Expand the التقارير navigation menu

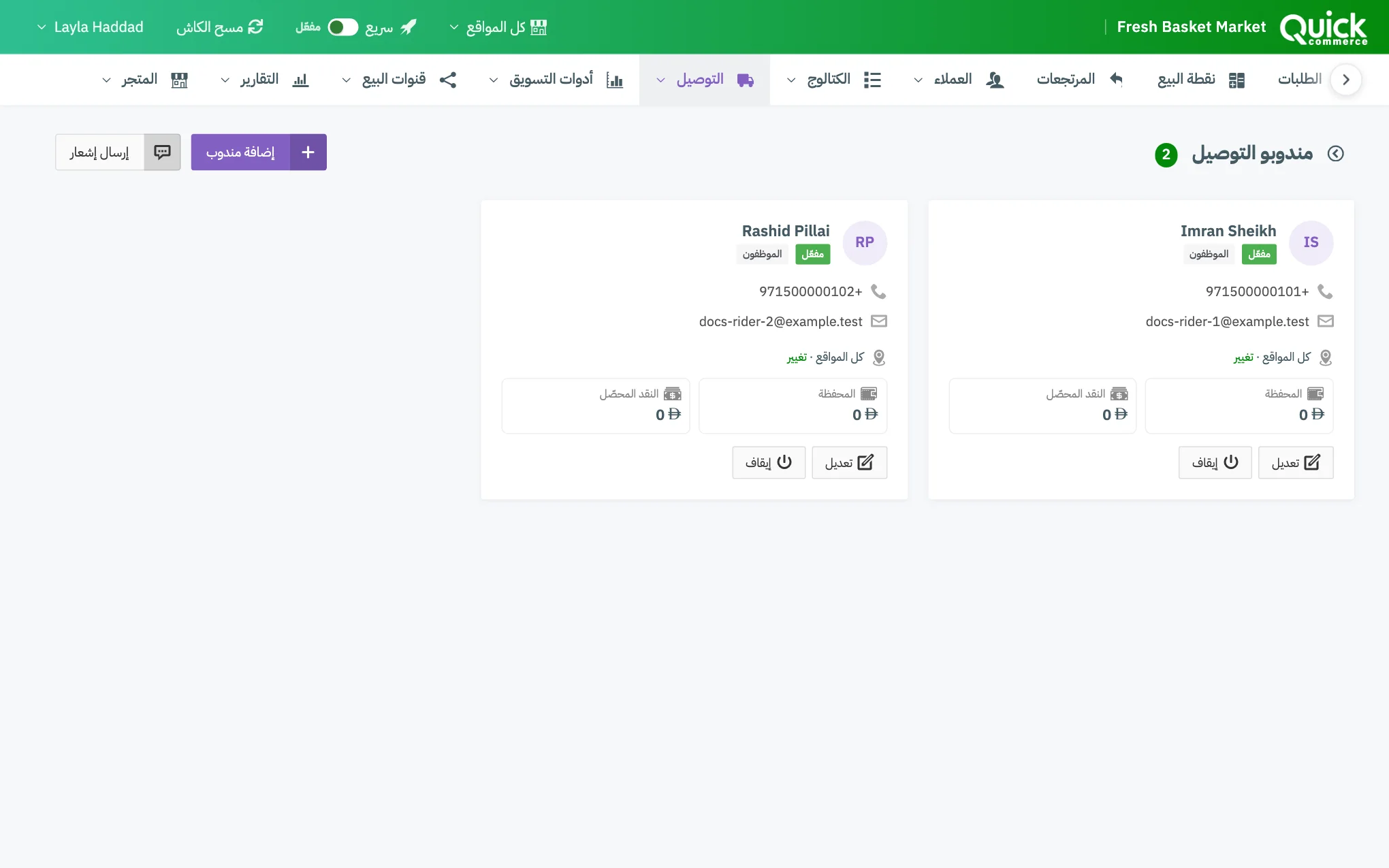(265, 80)
